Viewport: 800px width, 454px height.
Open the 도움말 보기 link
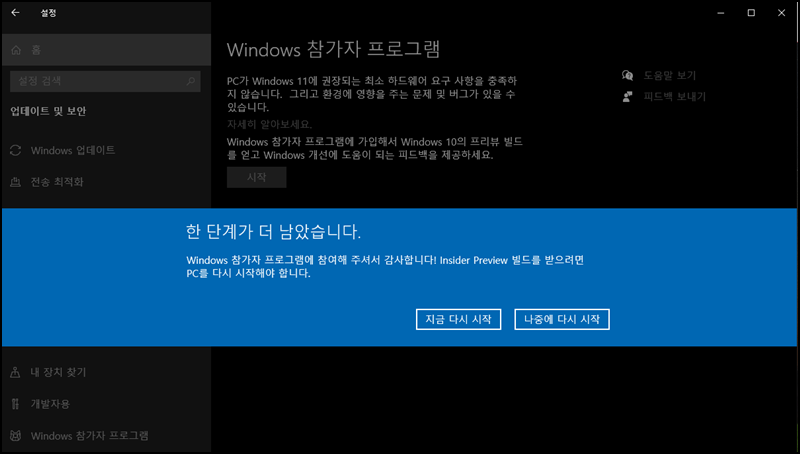(669, 75)
